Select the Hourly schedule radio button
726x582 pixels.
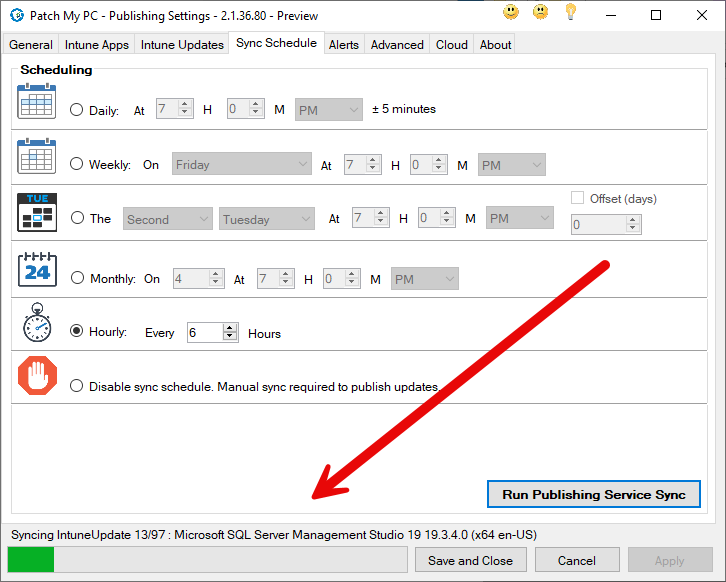coord(76,331)
